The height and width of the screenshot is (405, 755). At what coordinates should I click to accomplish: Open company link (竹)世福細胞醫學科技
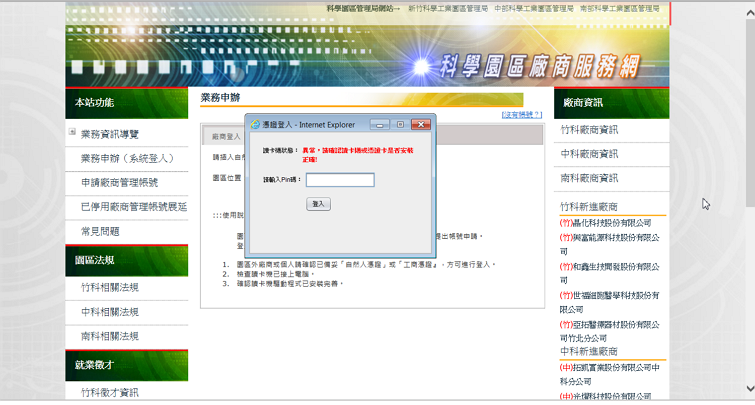click(609, 302)
